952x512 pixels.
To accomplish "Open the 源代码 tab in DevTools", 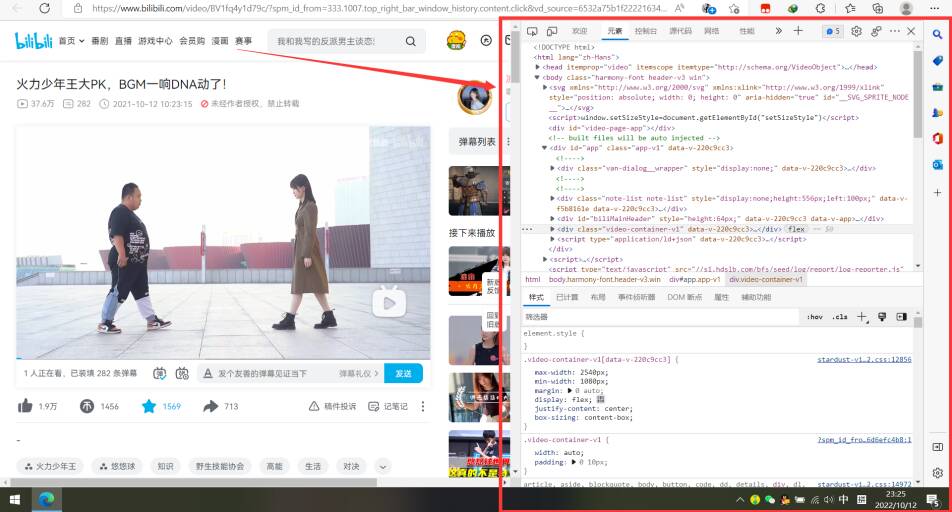I will (680, 31).
